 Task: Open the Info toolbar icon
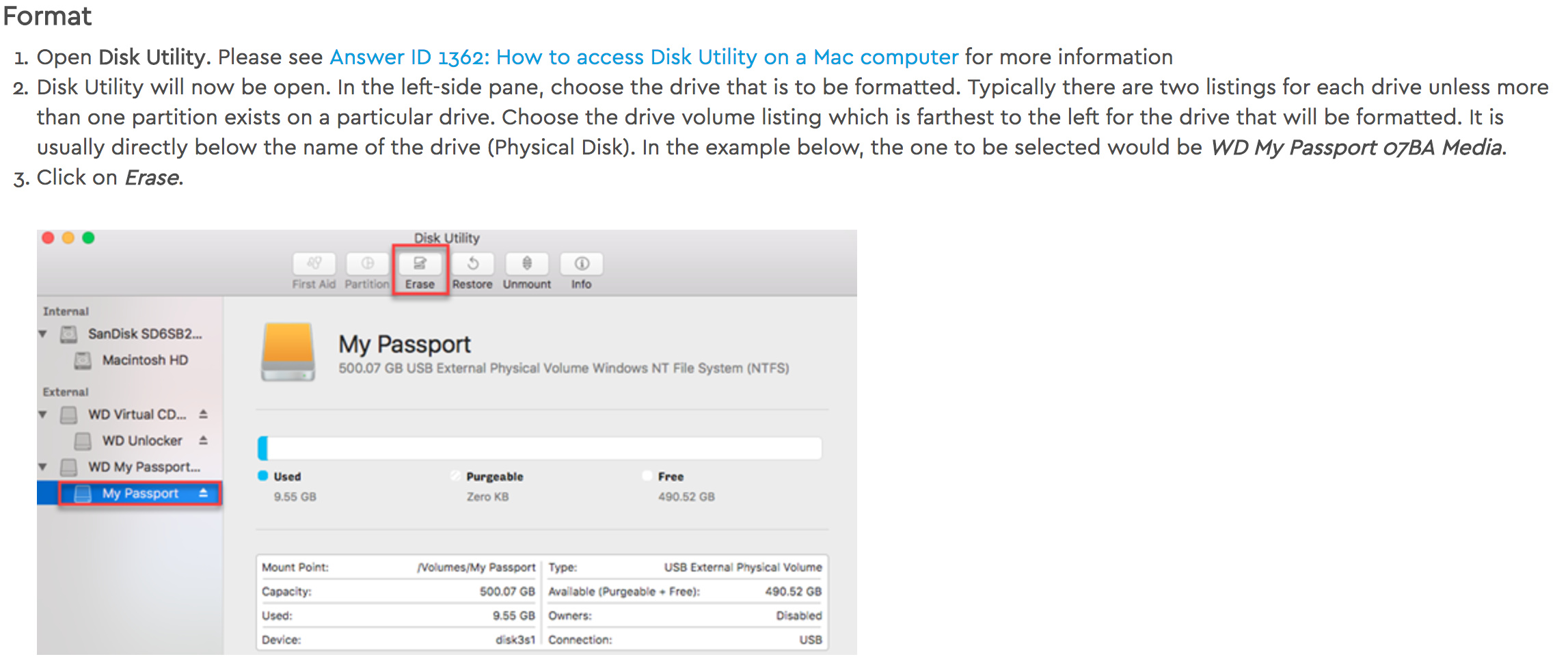pos(581,264)
